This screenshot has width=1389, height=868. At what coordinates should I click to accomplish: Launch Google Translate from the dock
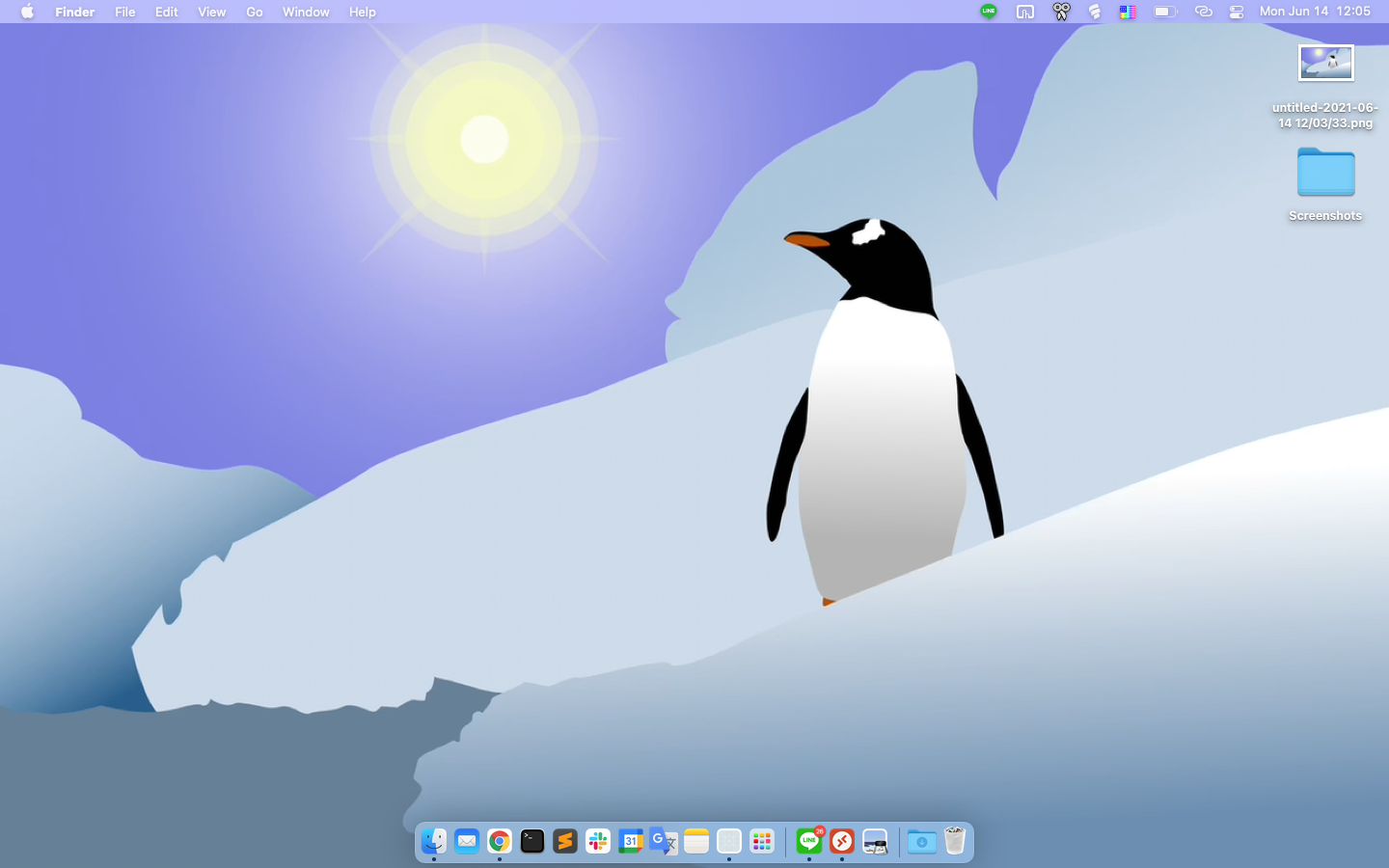point(663,841)
